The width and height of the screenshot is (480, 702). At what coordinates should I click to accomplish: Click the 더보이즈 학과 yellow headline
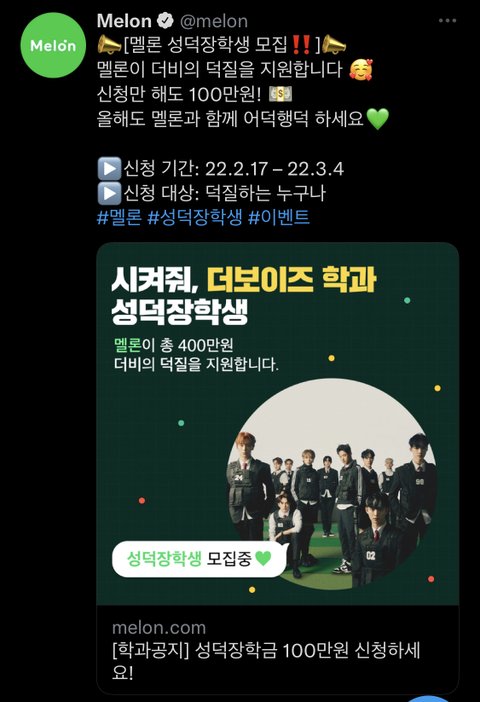click(291, 279)
